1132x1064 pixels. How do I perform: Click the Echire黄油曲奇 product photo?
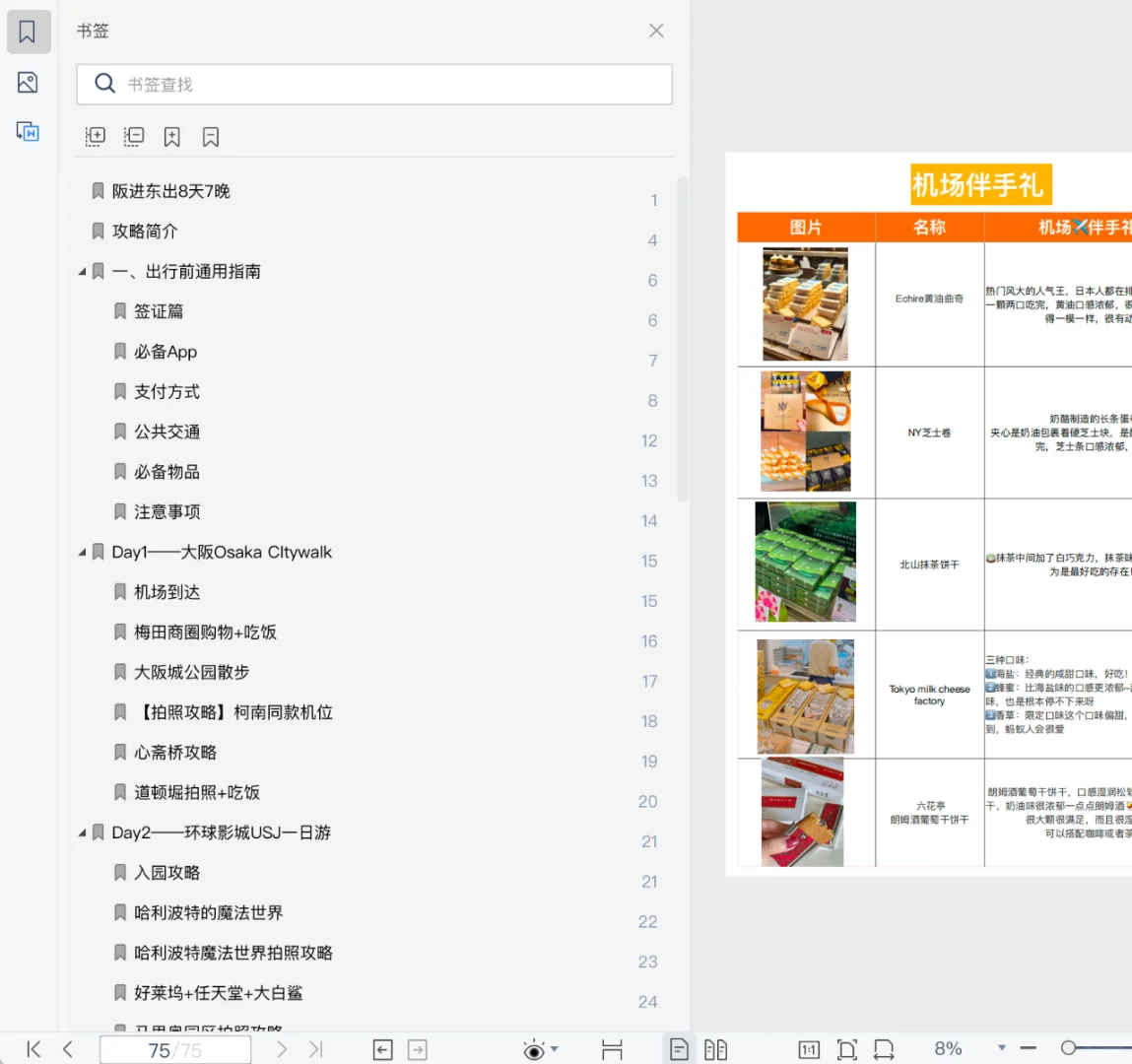coord(805,303)
